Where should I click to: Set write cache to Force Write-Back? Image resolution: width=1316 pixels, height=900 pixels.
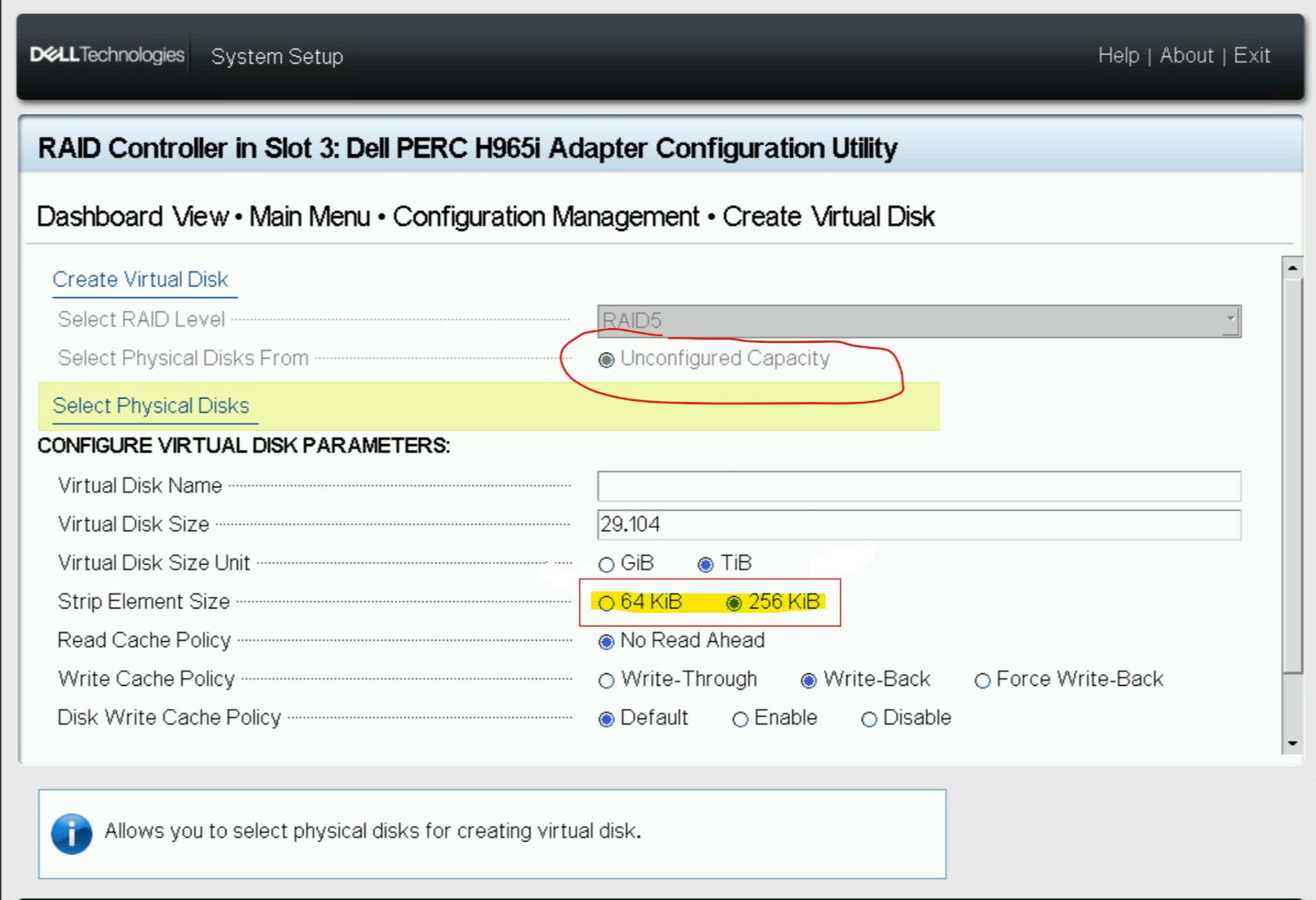[x=982, y=681]
